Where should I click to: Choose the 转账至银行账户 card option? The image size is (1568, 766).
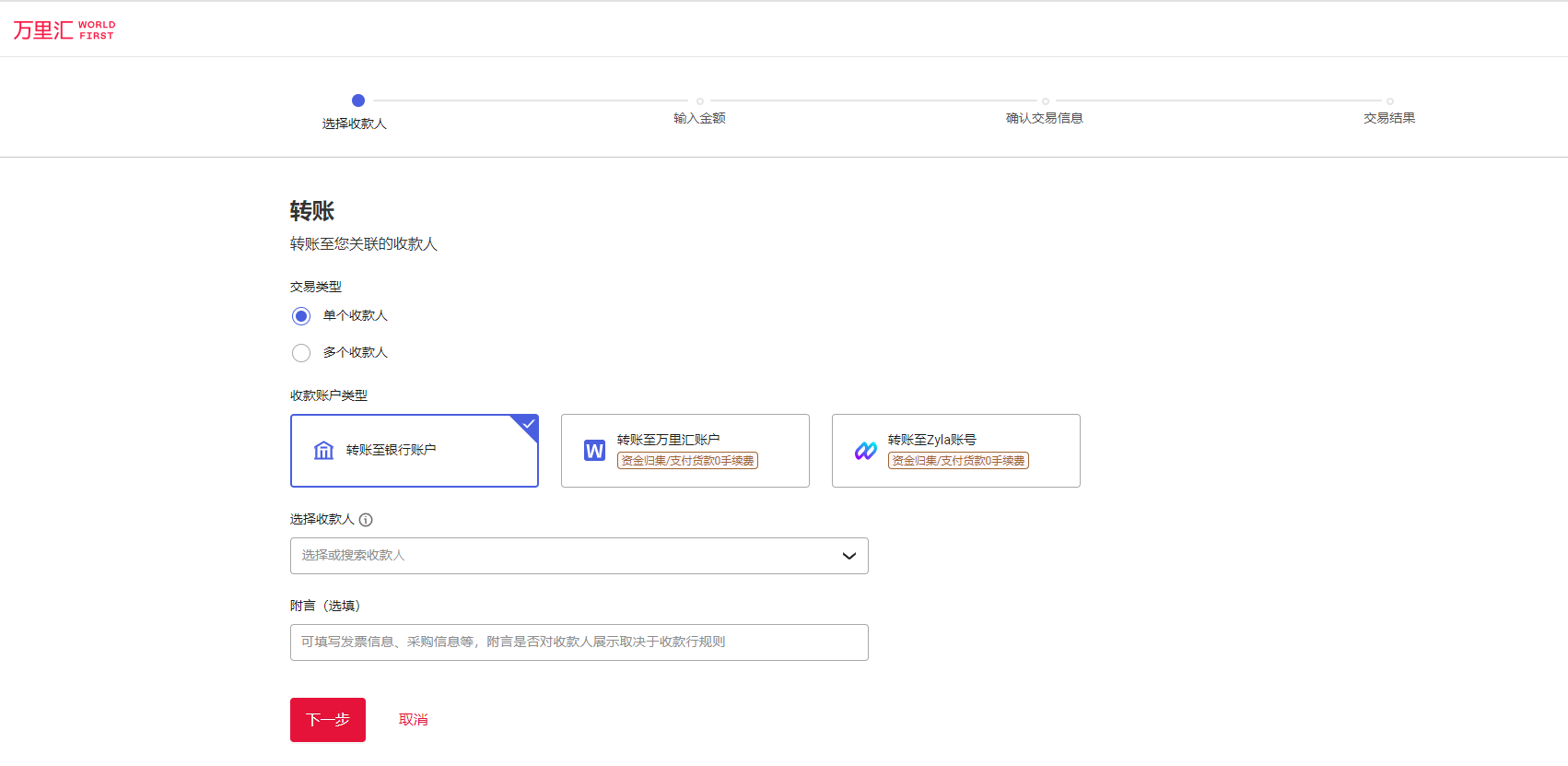414,451
